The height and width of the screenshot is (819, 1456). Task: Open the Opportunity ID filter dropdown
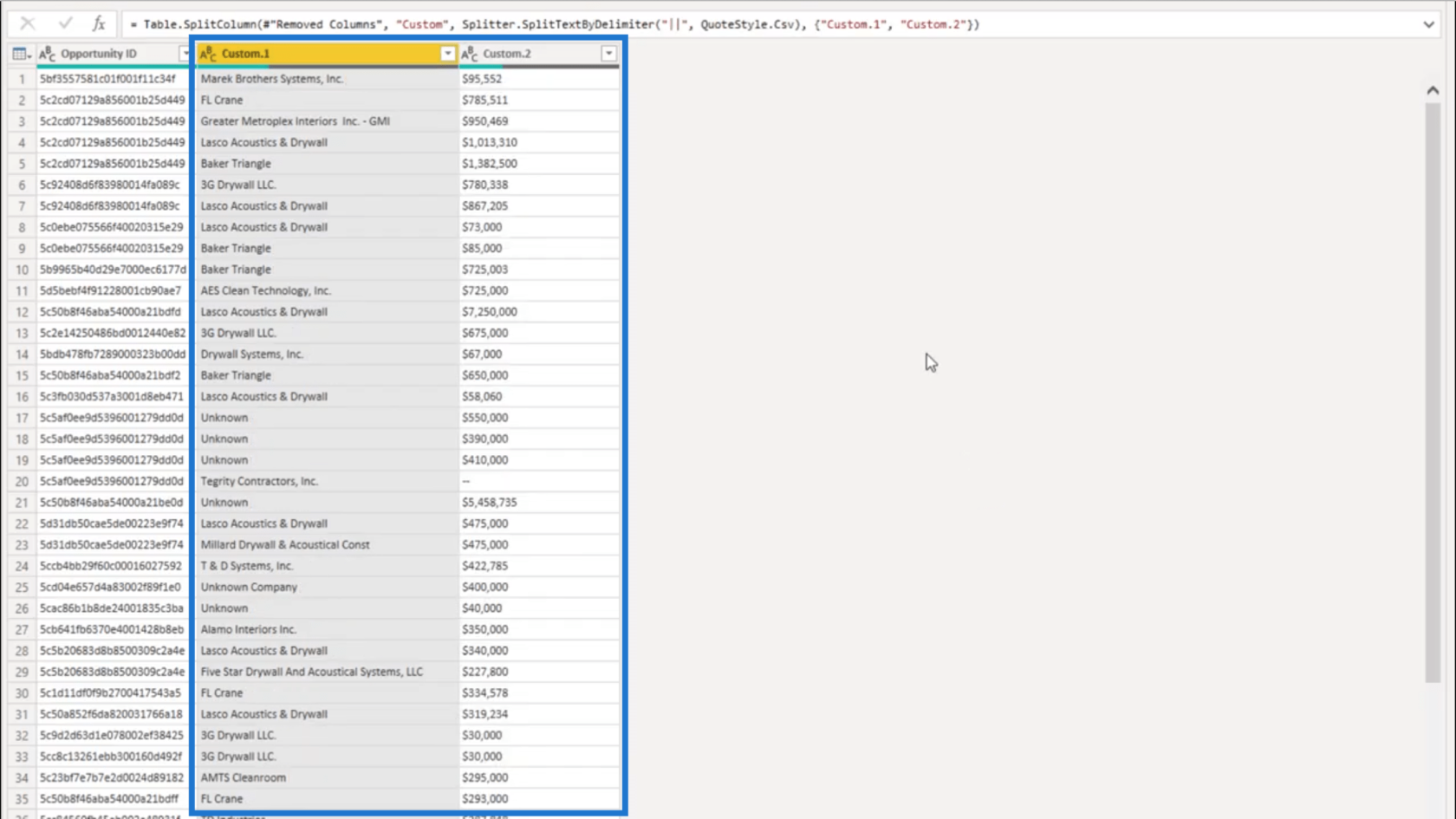pos(184,54)
